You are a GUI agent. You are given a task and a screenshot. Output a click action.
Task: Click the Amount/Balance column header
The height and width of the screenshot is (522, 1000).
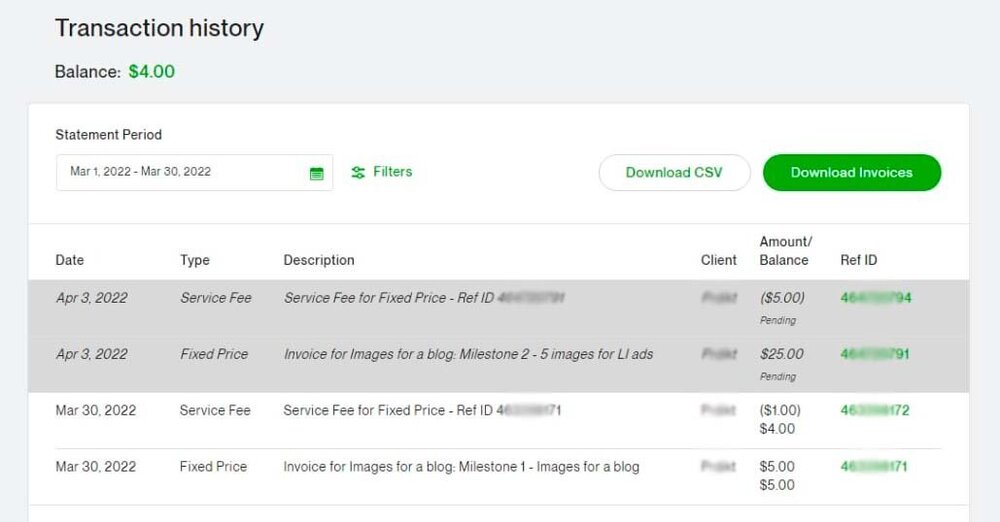785,251
